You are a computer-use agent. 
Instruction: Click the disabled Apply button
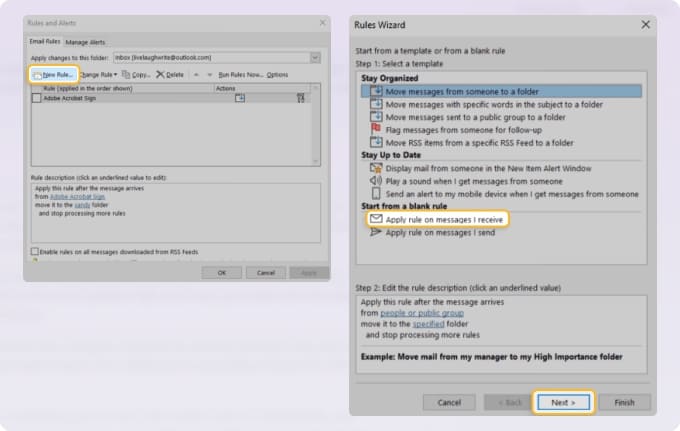[309, 273]
